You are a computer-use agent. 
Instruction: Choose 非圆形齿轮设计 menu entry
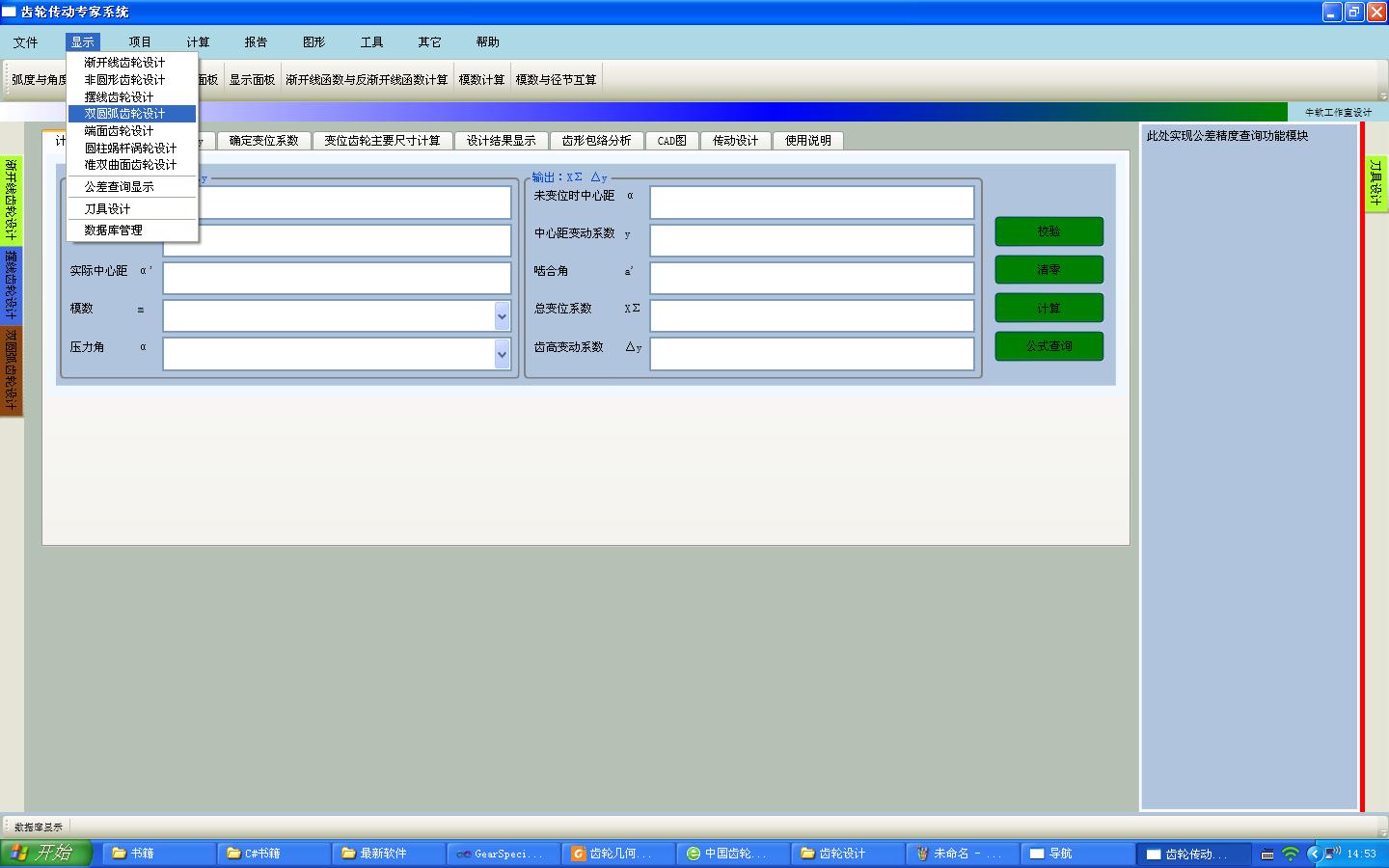coord(132,80)
